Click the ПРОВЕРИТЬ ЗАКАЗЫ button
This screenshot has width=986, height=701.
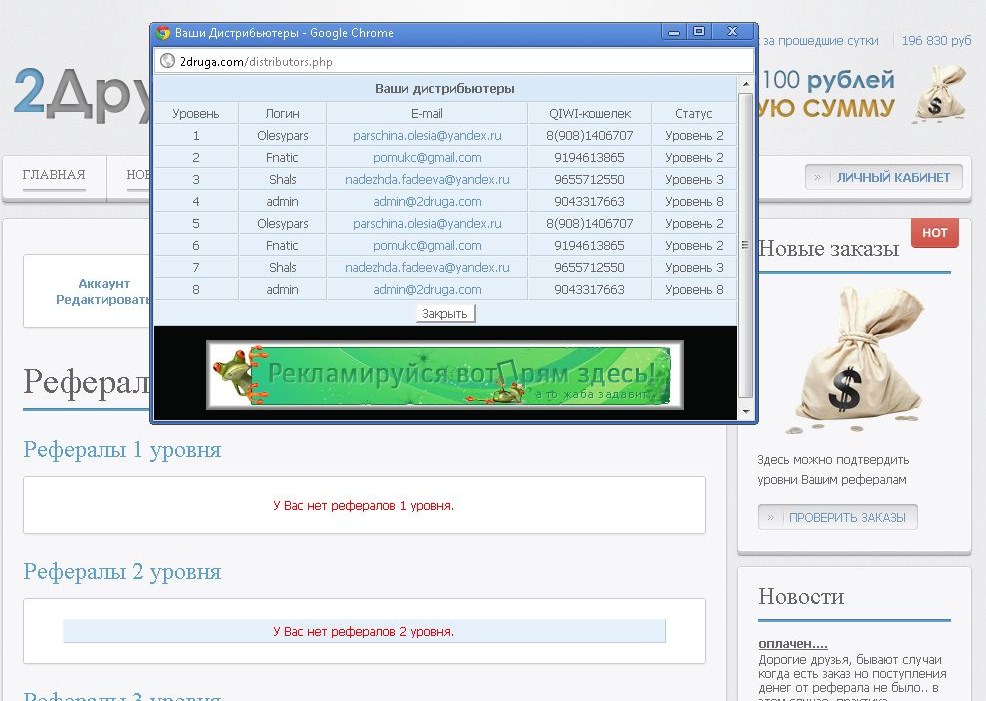838,517
